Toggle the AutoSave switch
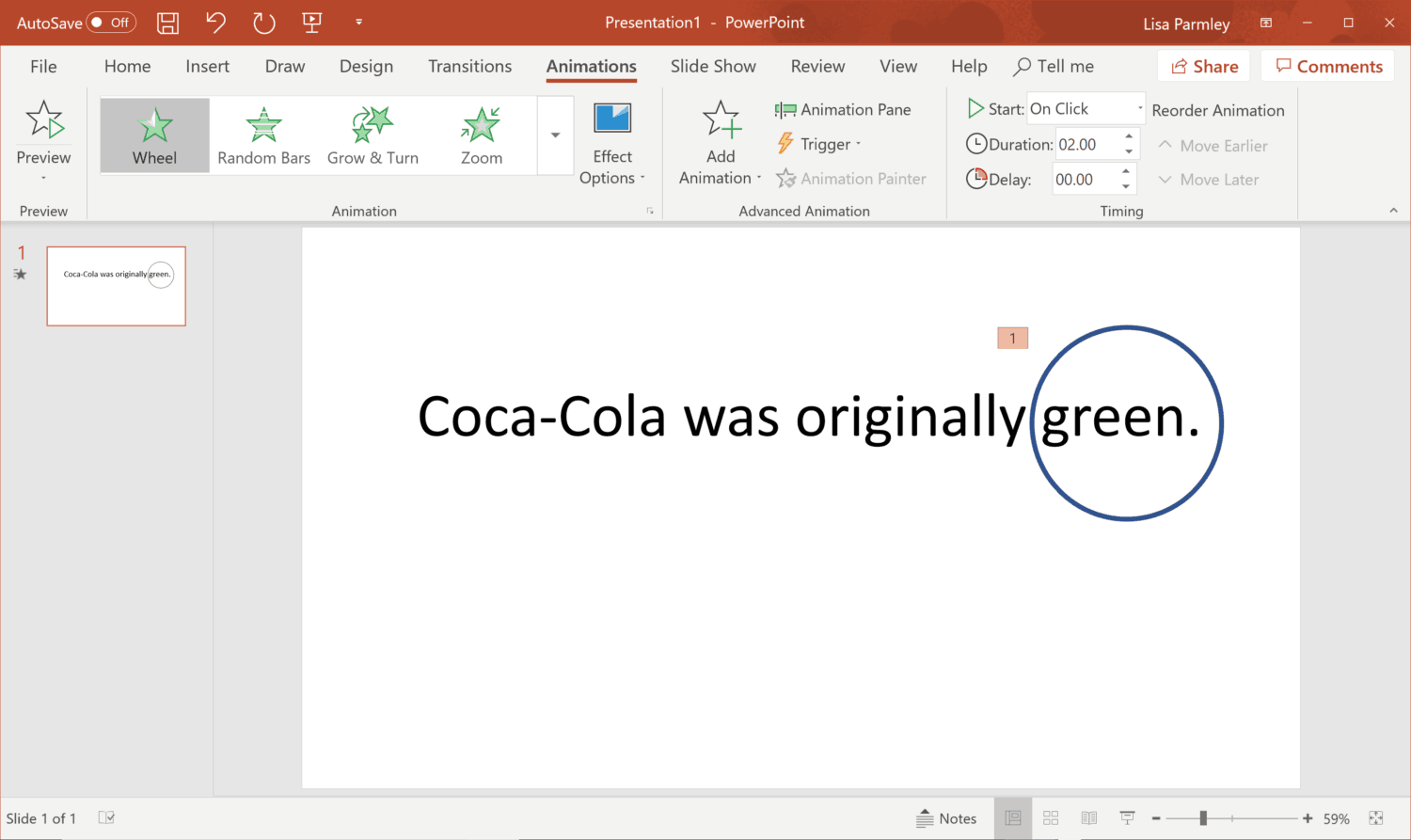1411x840 pixels. click(111, 23)
